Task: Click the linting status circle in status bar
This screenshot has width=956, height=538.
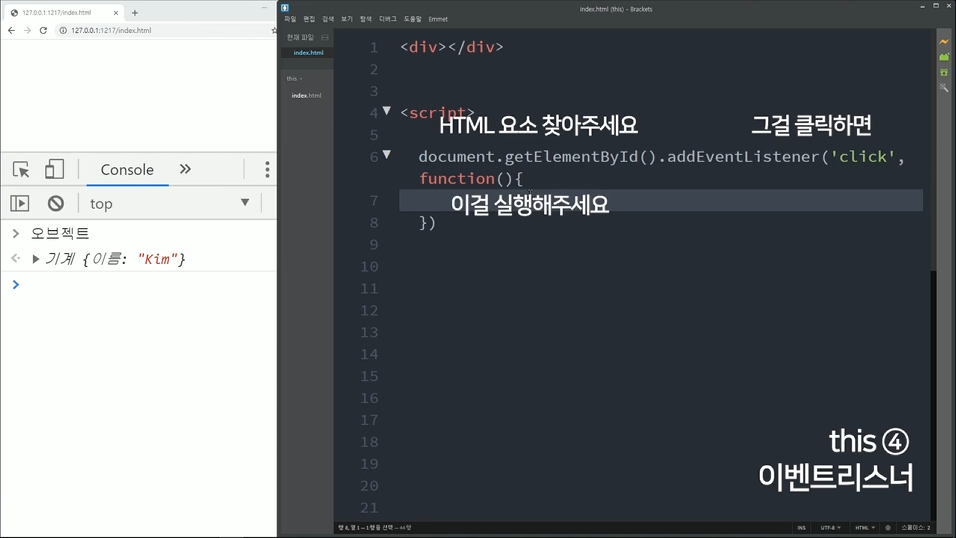Action: (888, 528)
